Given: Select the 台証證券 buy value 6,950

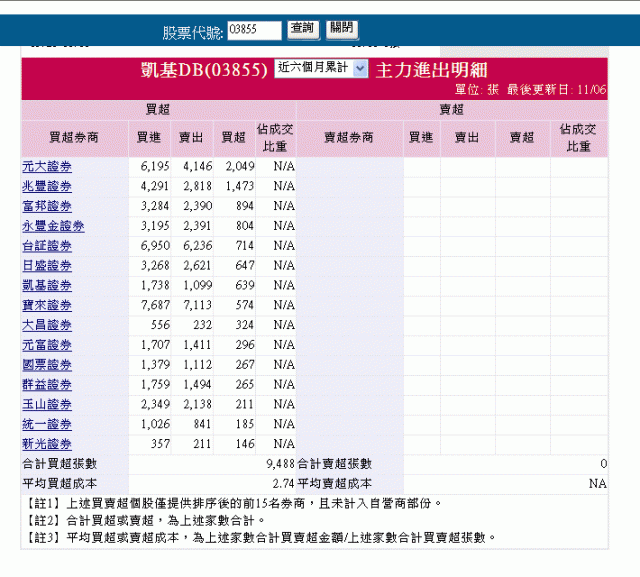Looking at the screenshot, I should click(x=155, y=246).
